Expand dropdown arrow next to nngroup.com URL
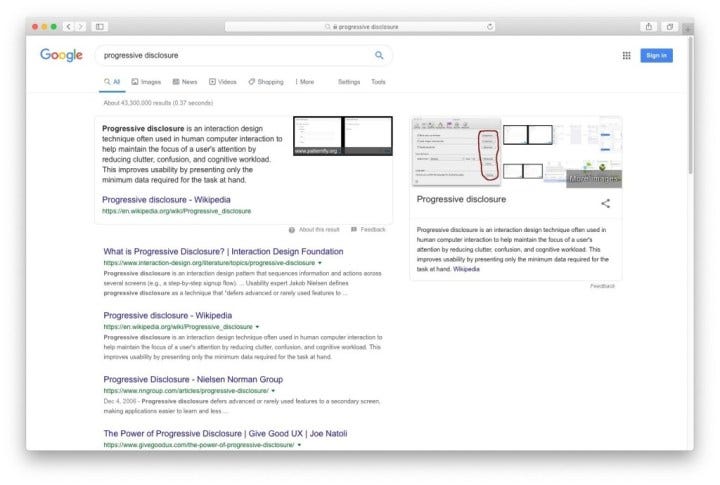The image size is (720, 485). tap(273, 391)
